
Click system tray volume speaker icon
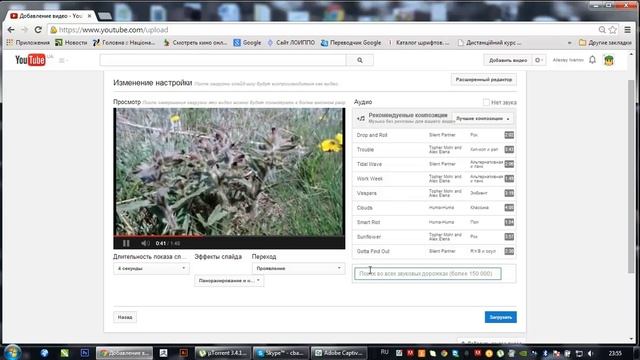pos(591,353)
